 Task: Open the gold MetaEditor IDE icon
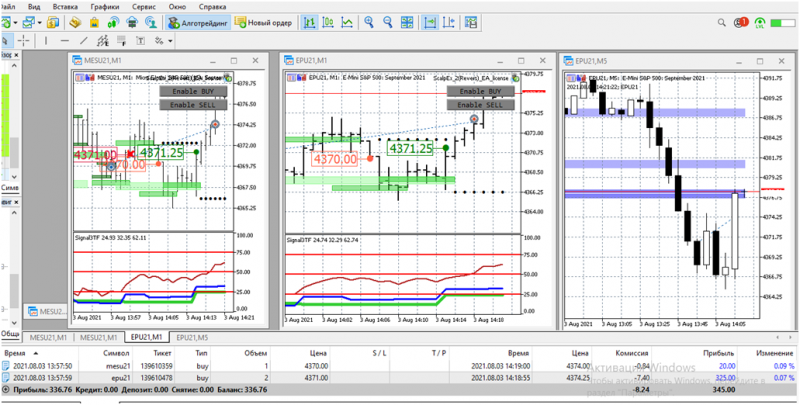pyautogui.click(x=76, y=23)
